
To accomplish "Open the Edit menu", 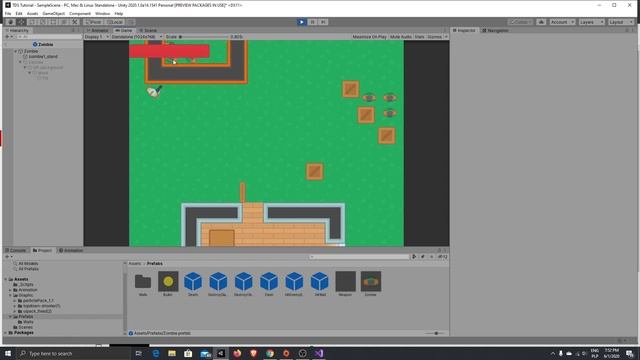I will [19, 13].
